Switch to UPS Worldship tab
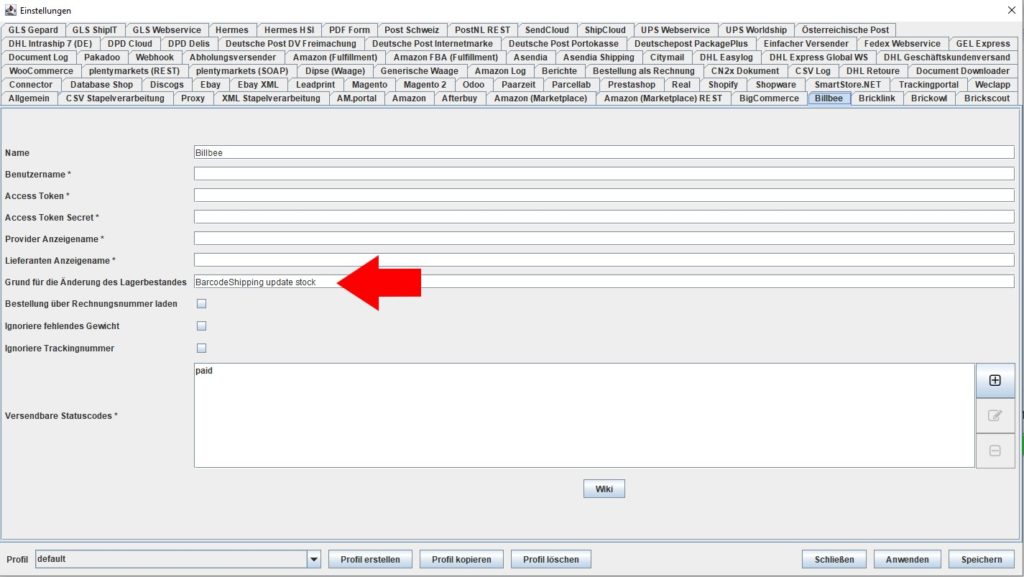Viewport: 1024px width, 577px height. pyautogui.click(x=756, y=30)
